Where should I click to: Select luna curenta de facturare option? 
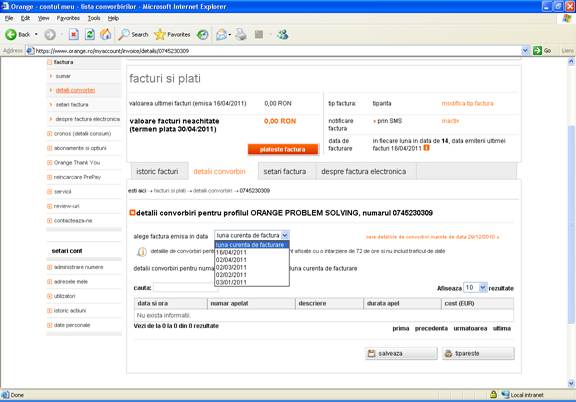[252, 245]
